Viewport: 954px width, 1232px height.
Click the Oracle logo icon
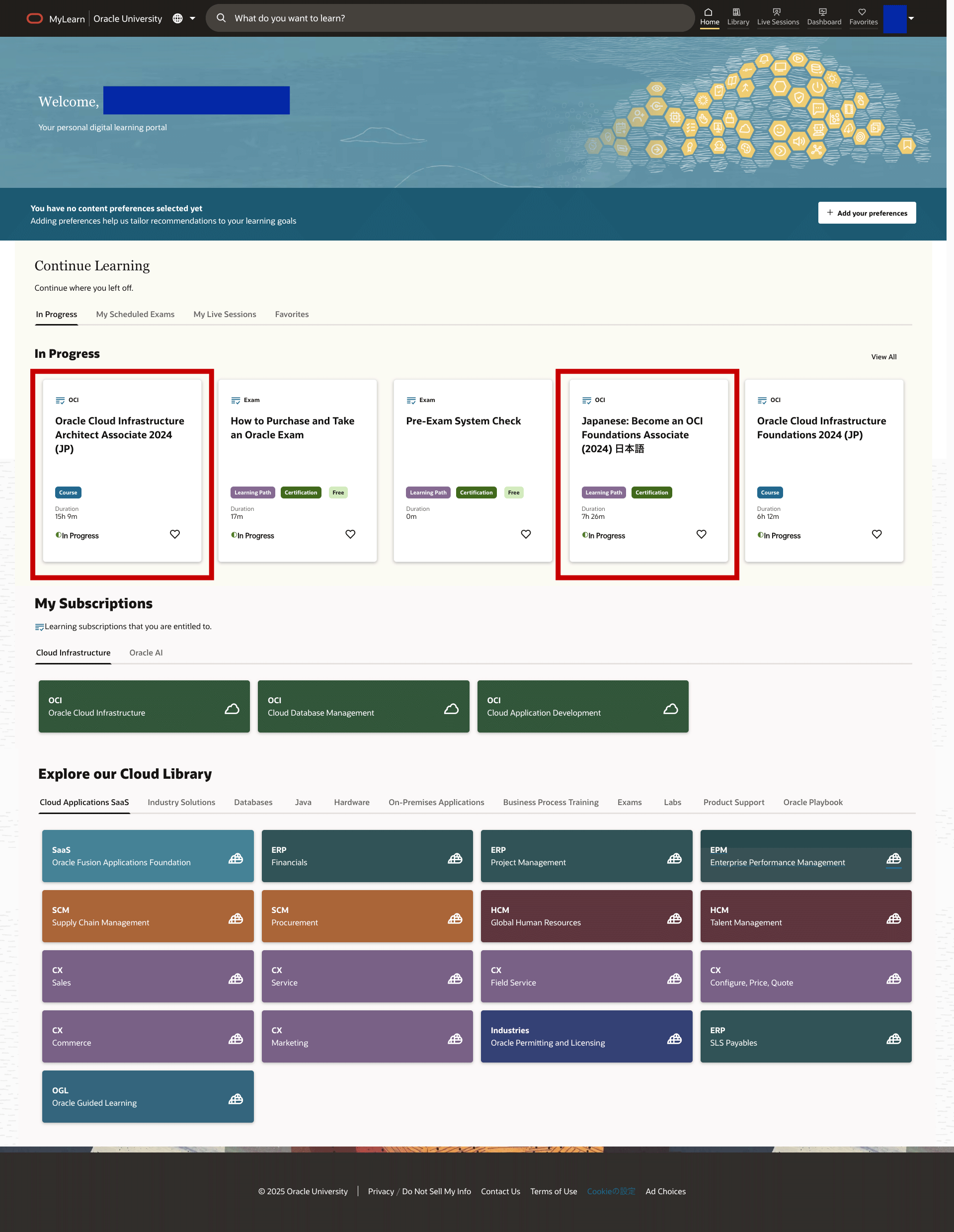(x=34, y=18)
